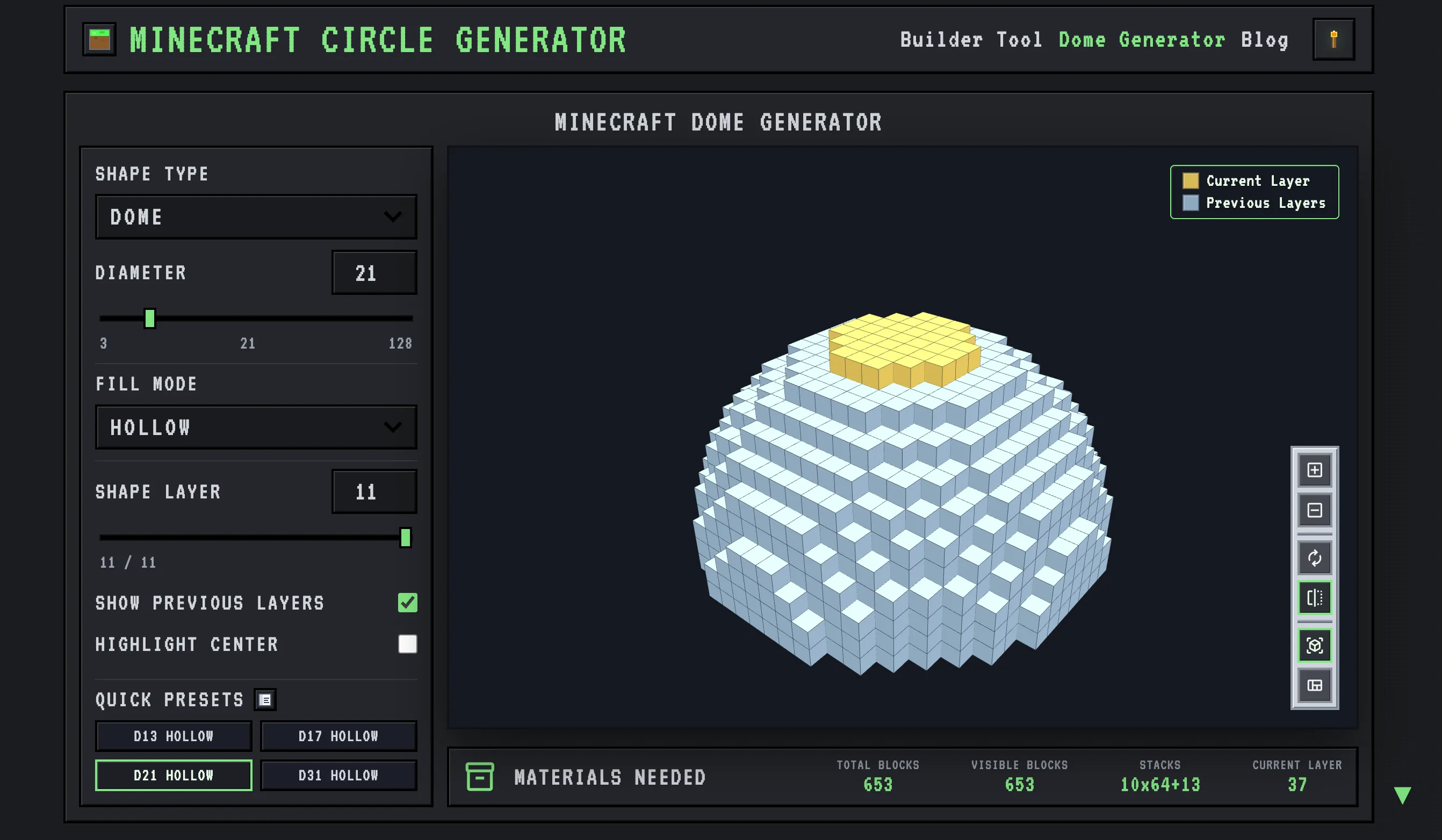Click the Total Blocks value 653
Image resolution: width=1442 pixels, height=840 pixels.
click(x=878, y=785)
